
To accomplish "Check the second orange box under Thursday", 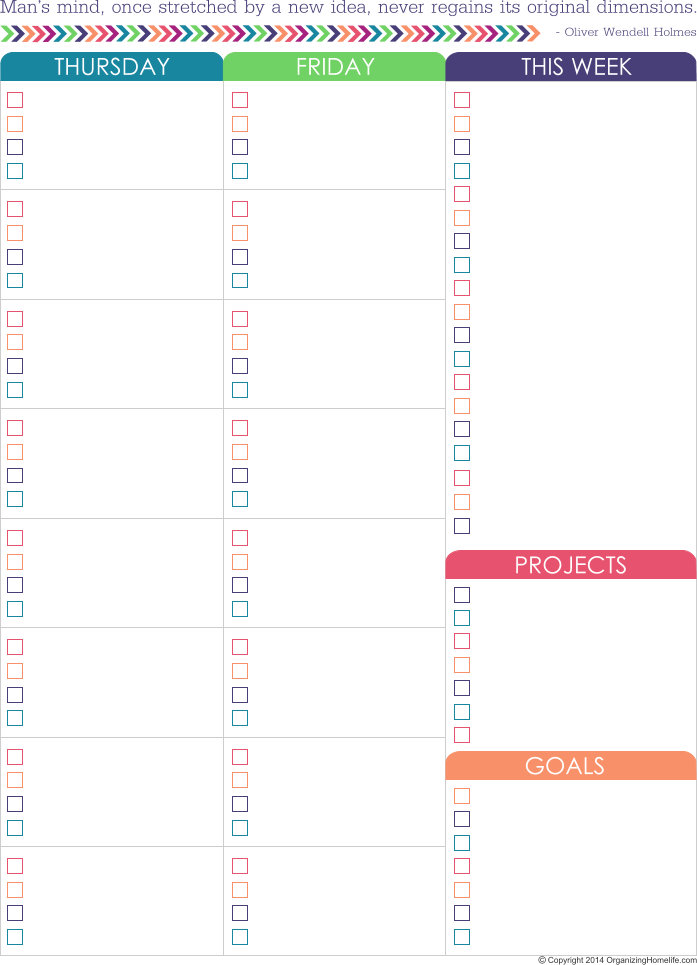I will tap(15, 233).
